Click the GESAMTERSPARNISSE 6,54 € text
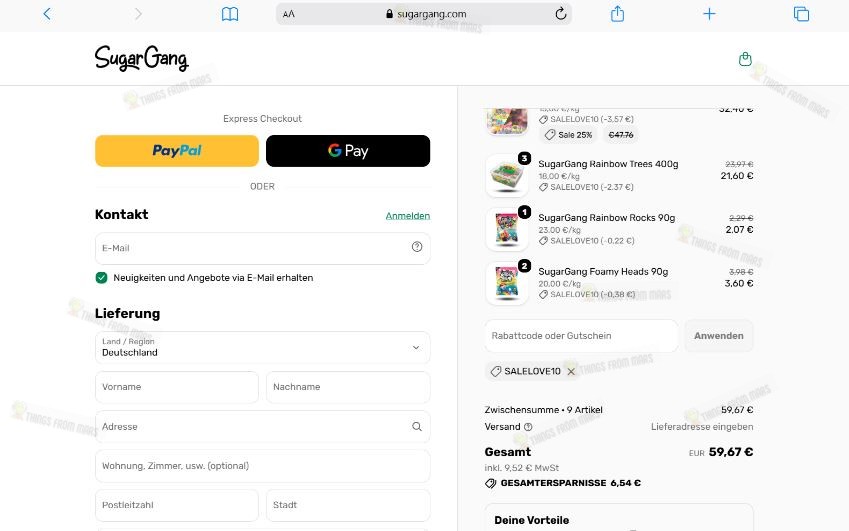849x531 pixels. (x=571, y=483)
